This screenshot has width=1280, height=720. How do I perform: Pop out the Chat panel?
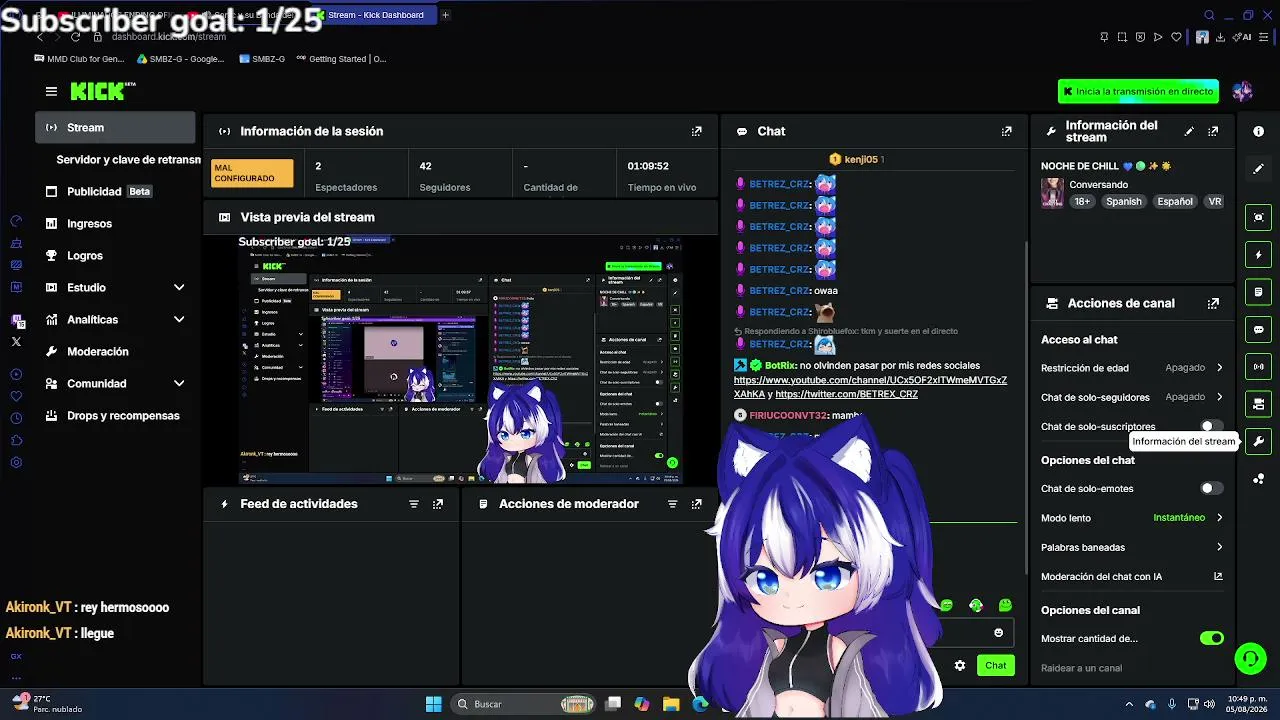1007,131
